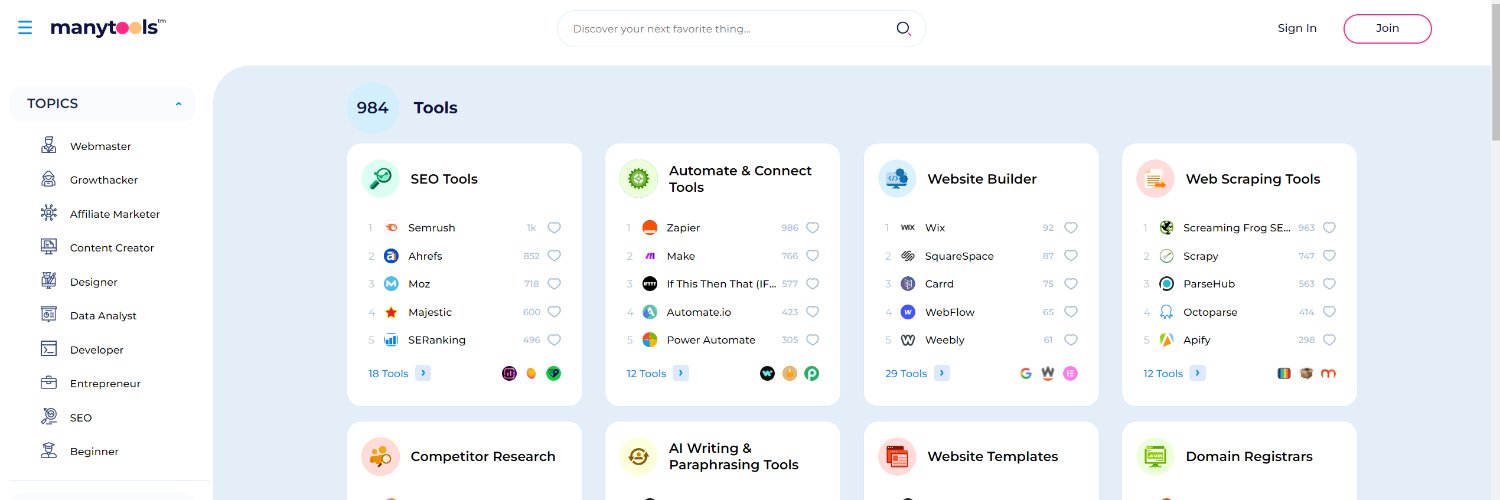Expand SEO Tools via 18 Tools arrow
This screenshot has height=500, width=1500.
423,373
